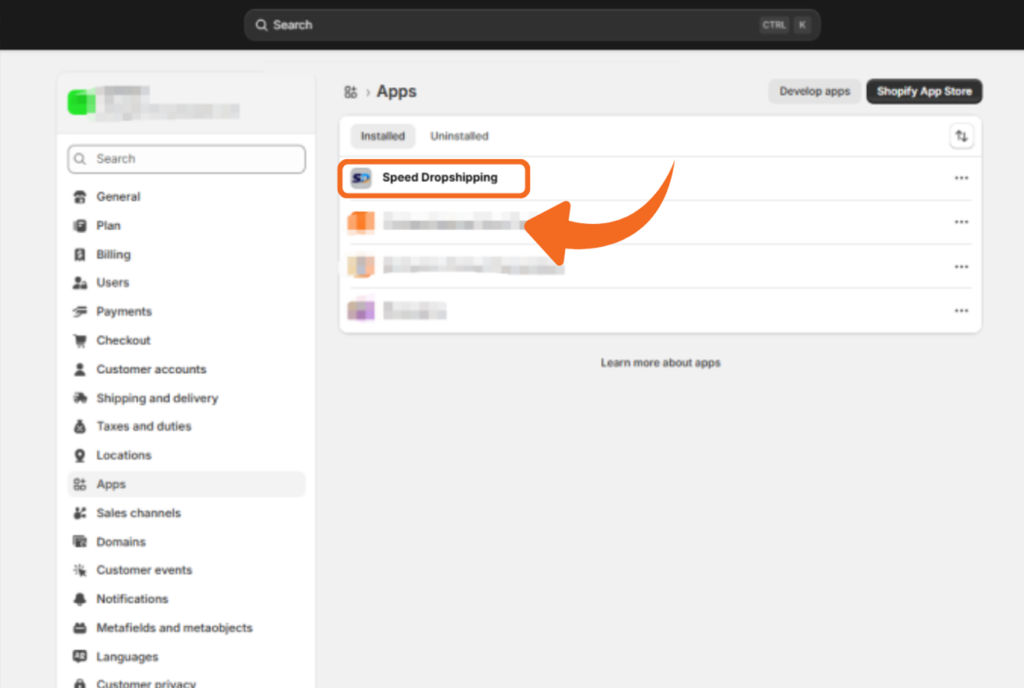This screenshot has width=1024, height=688.
Task: Click the Shopify App Store button
Action: coord(924,92)
